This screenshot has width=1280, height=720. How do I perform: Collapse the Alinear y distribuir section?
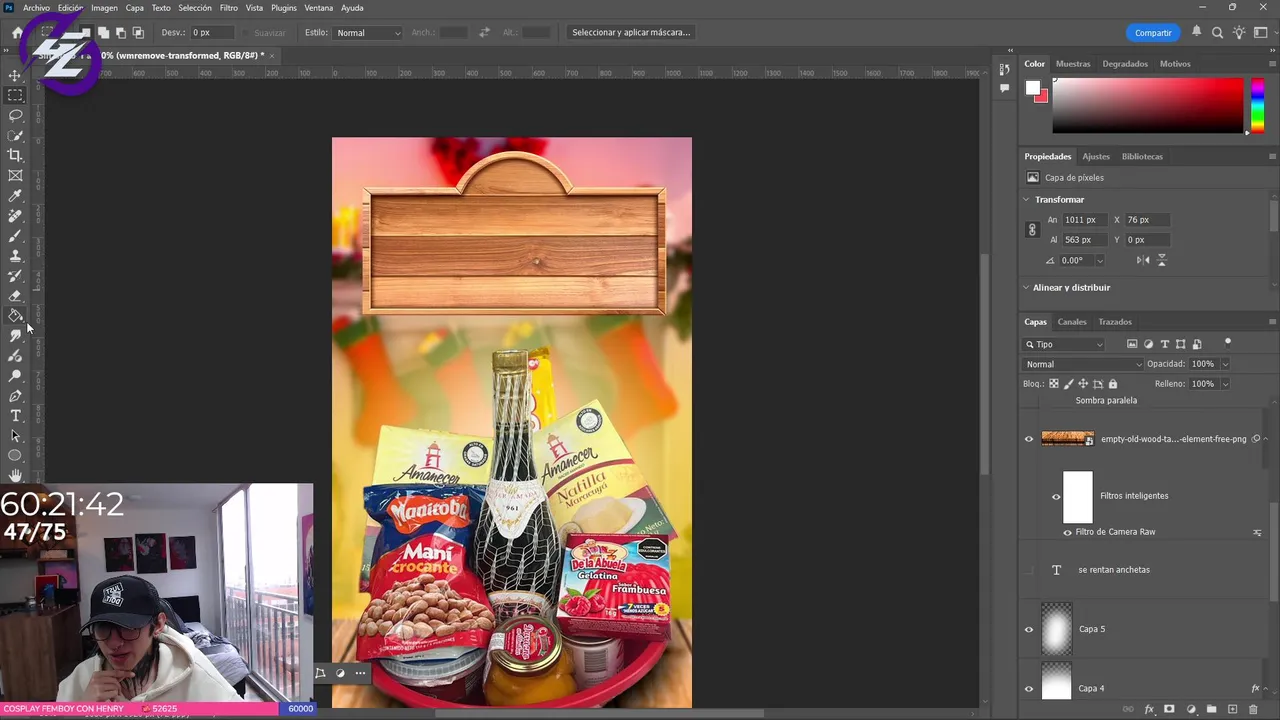point(1026,288)
